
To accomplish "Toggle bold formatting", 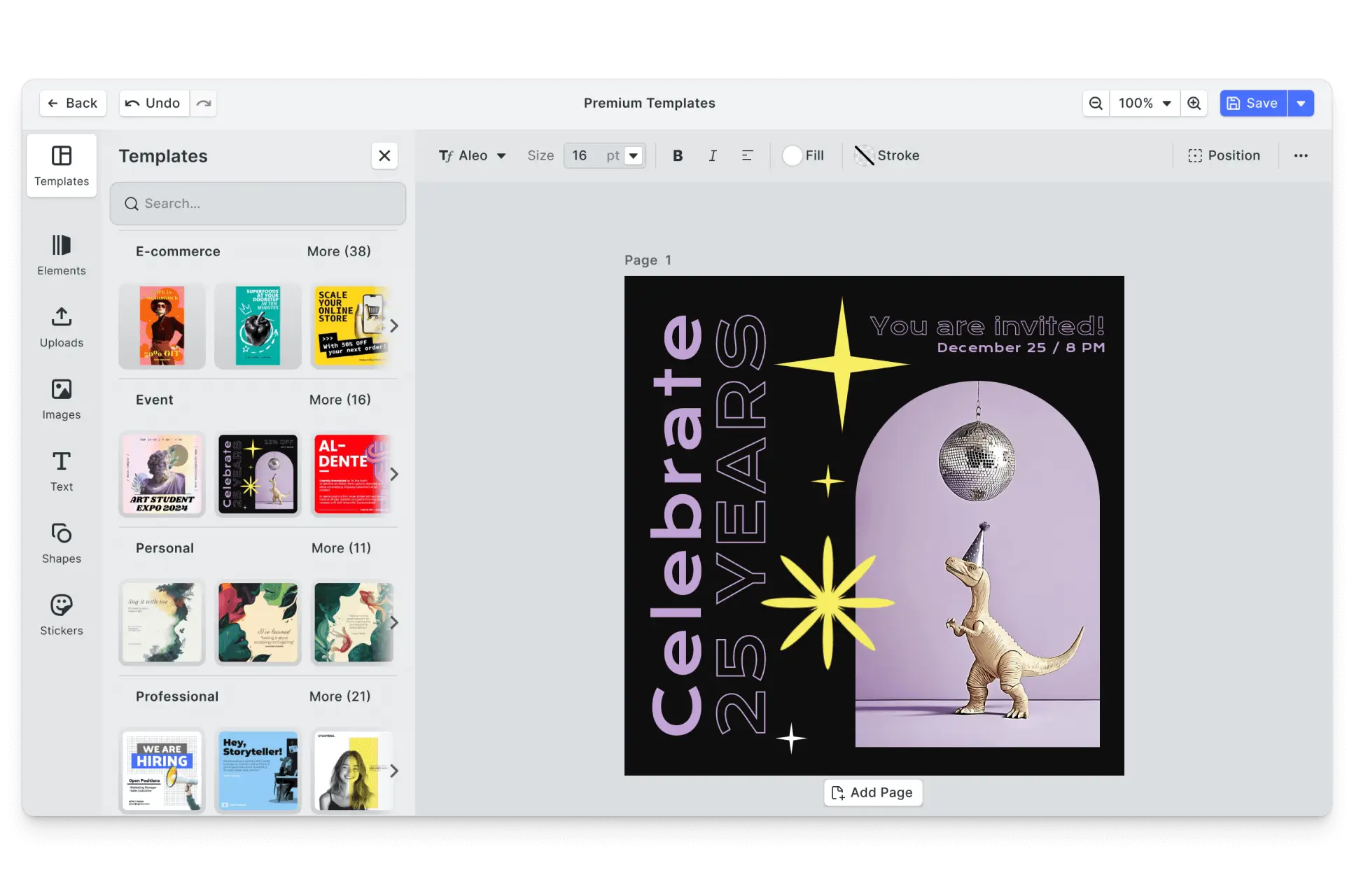I will pyautogui.click(x=678, y=155).
